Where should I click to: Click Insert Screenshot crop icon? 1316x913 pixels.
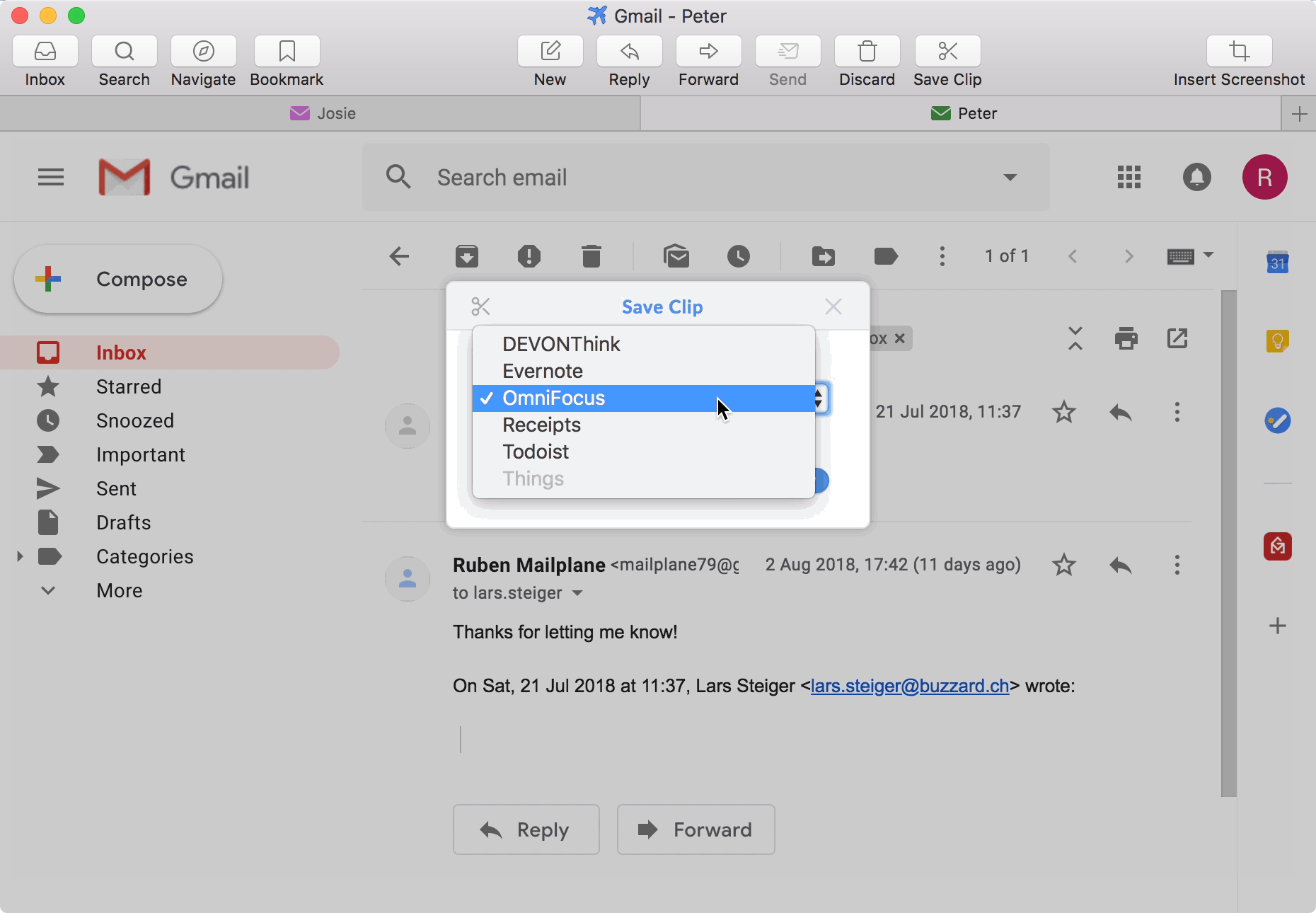click(x=1240, y=52)
